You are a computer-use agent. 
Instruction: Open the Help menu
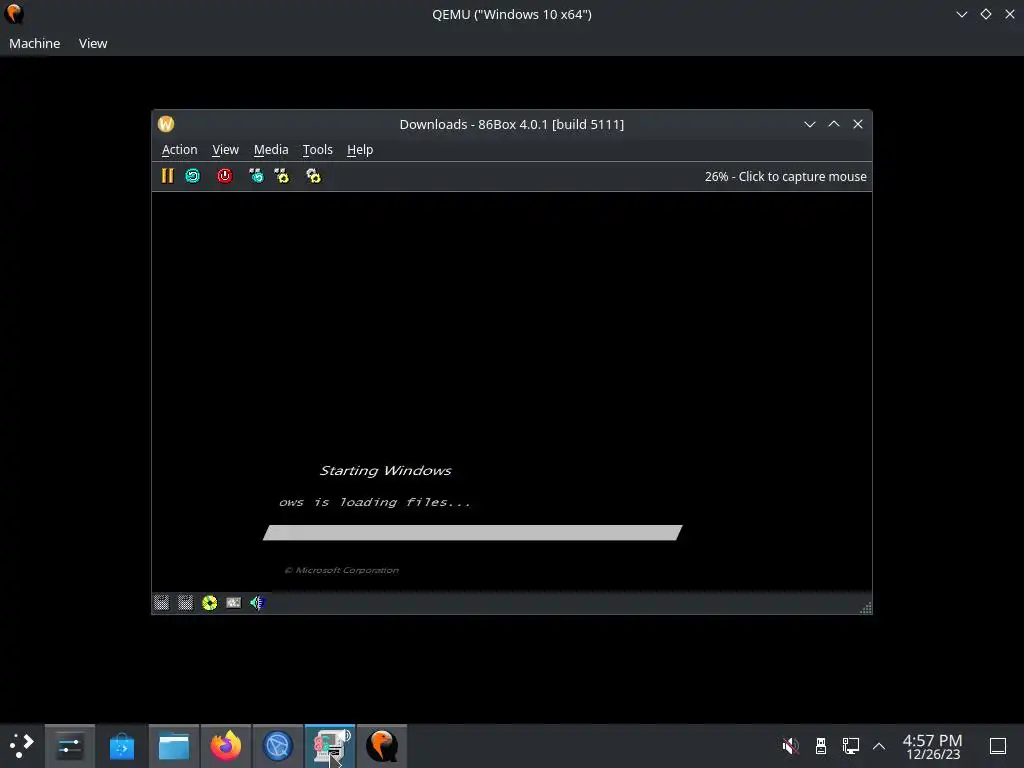click(360, 150)
